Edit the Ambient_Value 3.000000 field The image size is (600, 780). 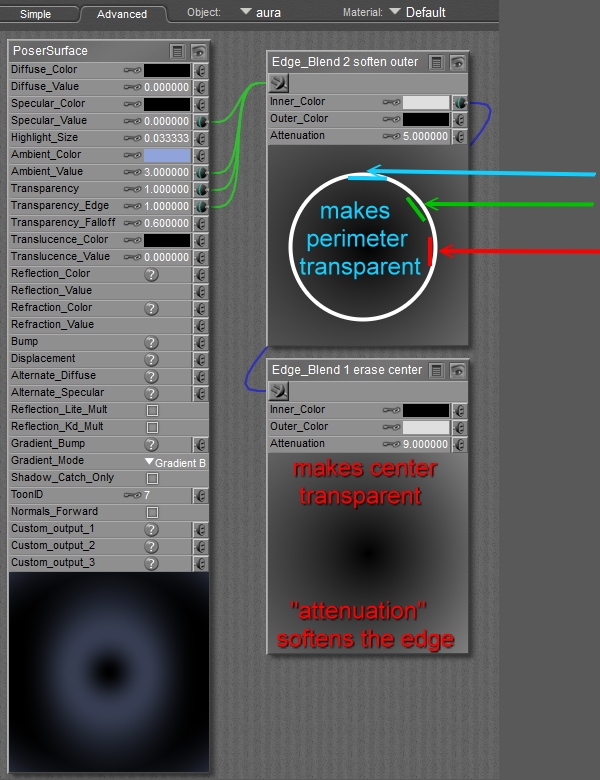[167, 173]
